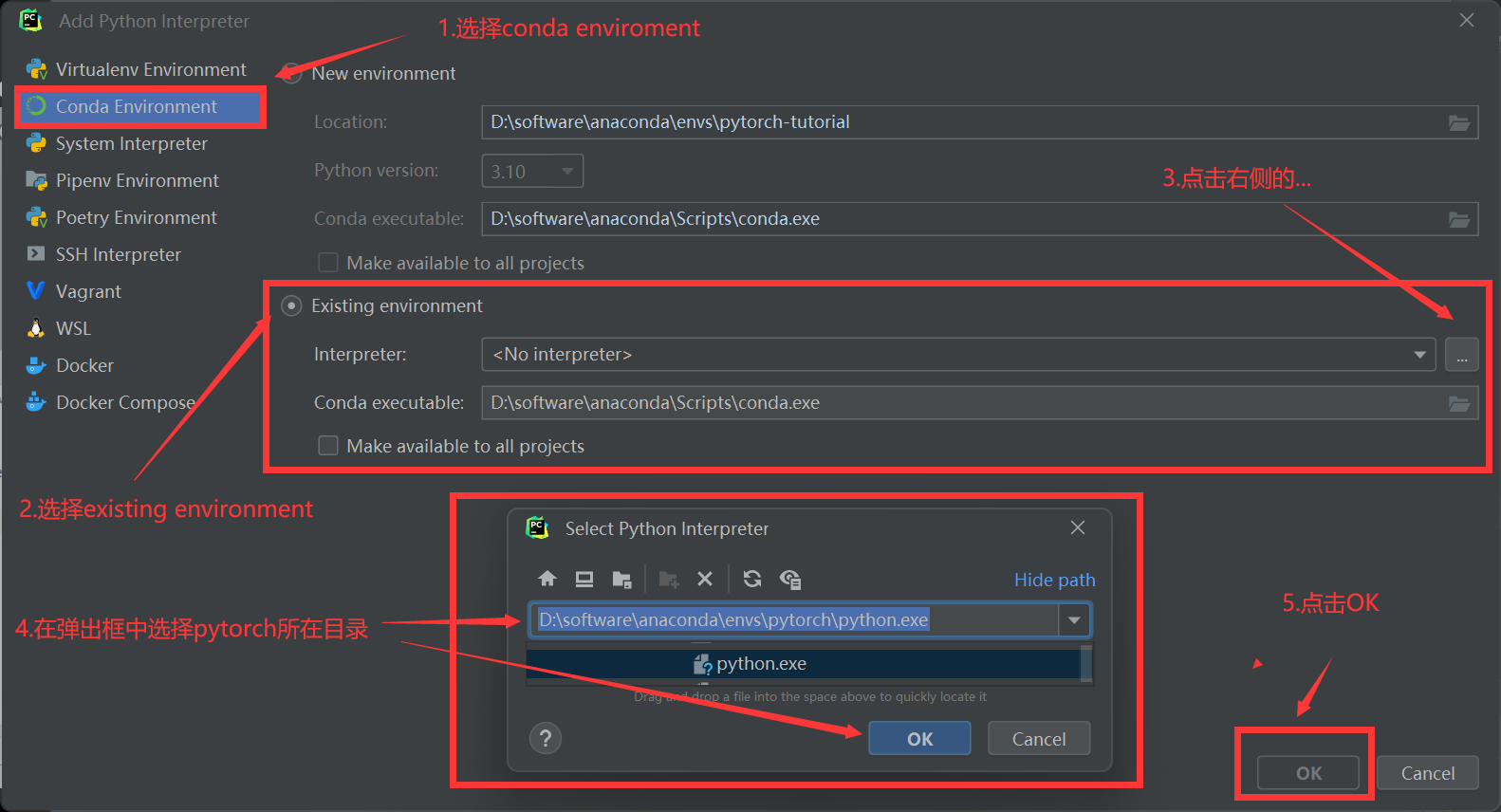1501x812 pixels.
Task: Click OK in Select Python Interpreter dialog
Action: click(919, 738)
